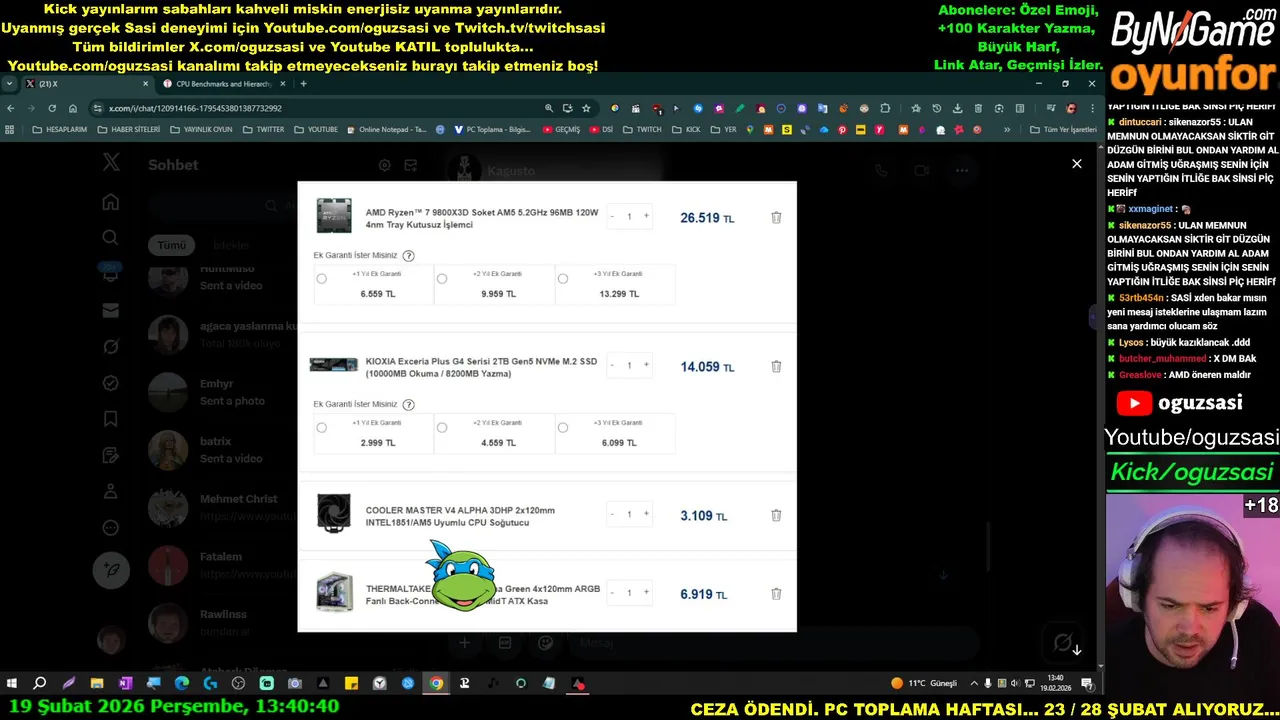The width and height of the screenshot is (1280, 720).
Task: Open YOUTUBE bookmarks folder
Action: [316, 129]
